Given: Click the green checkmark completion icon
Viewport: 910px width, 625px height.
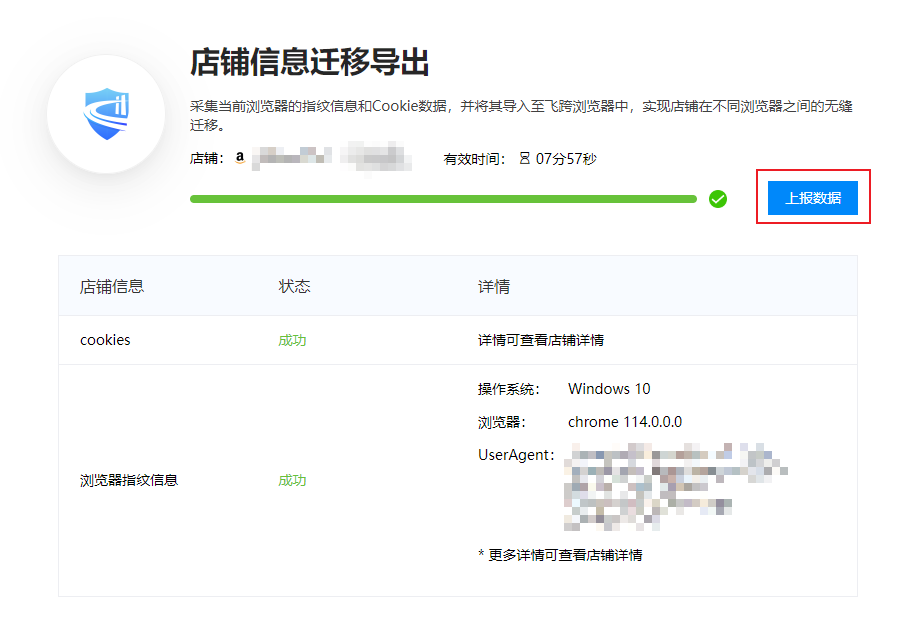Looking at the screenshot, I should [x=718, y=199].
